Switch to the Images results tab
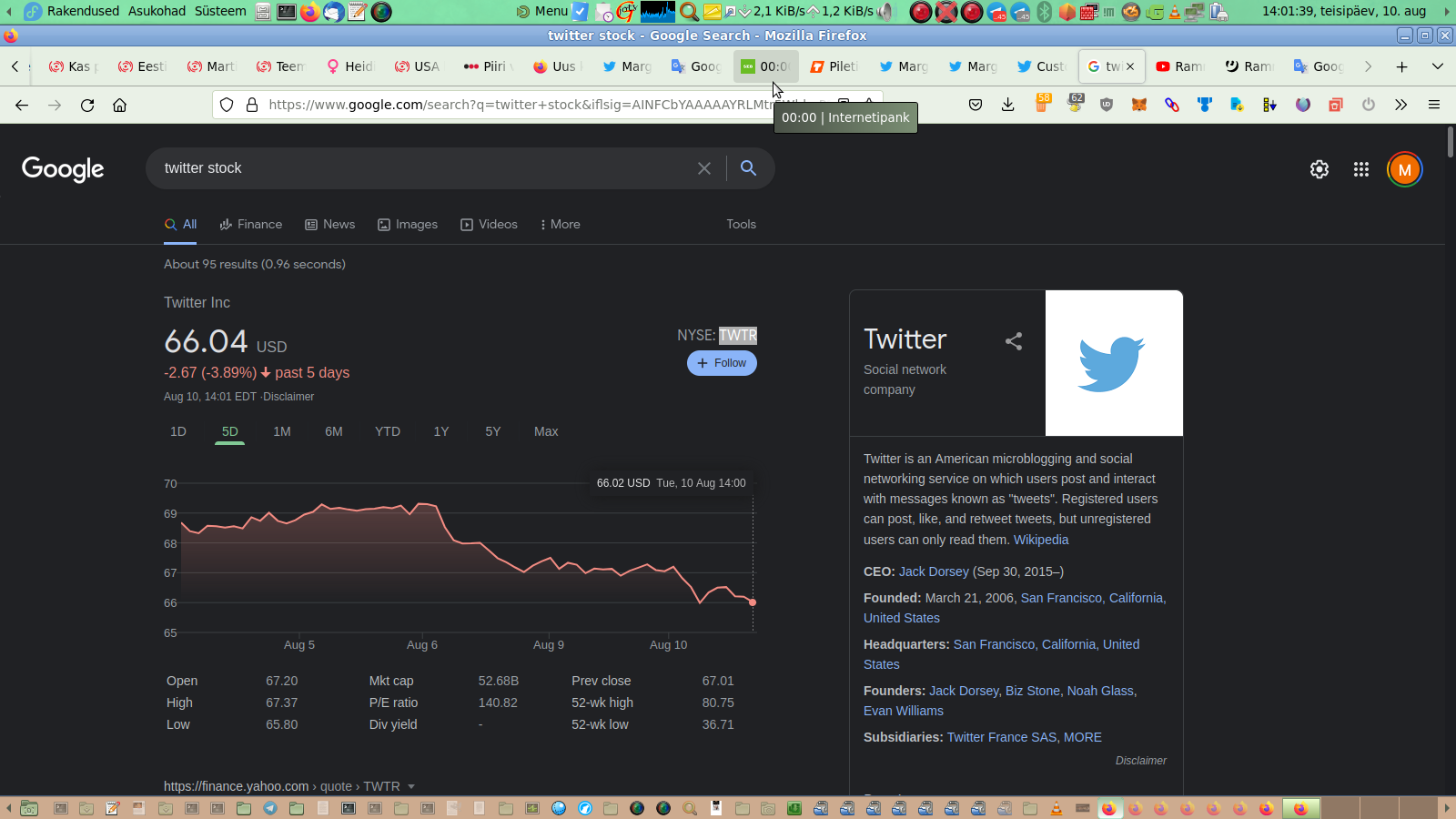 (x=408, y=225)
